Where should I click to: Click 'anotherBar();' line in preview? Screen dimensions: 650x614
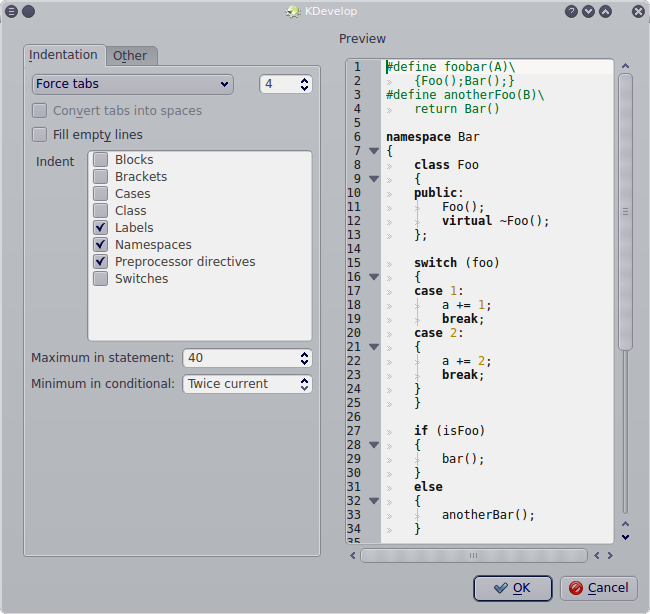(488, 515)
